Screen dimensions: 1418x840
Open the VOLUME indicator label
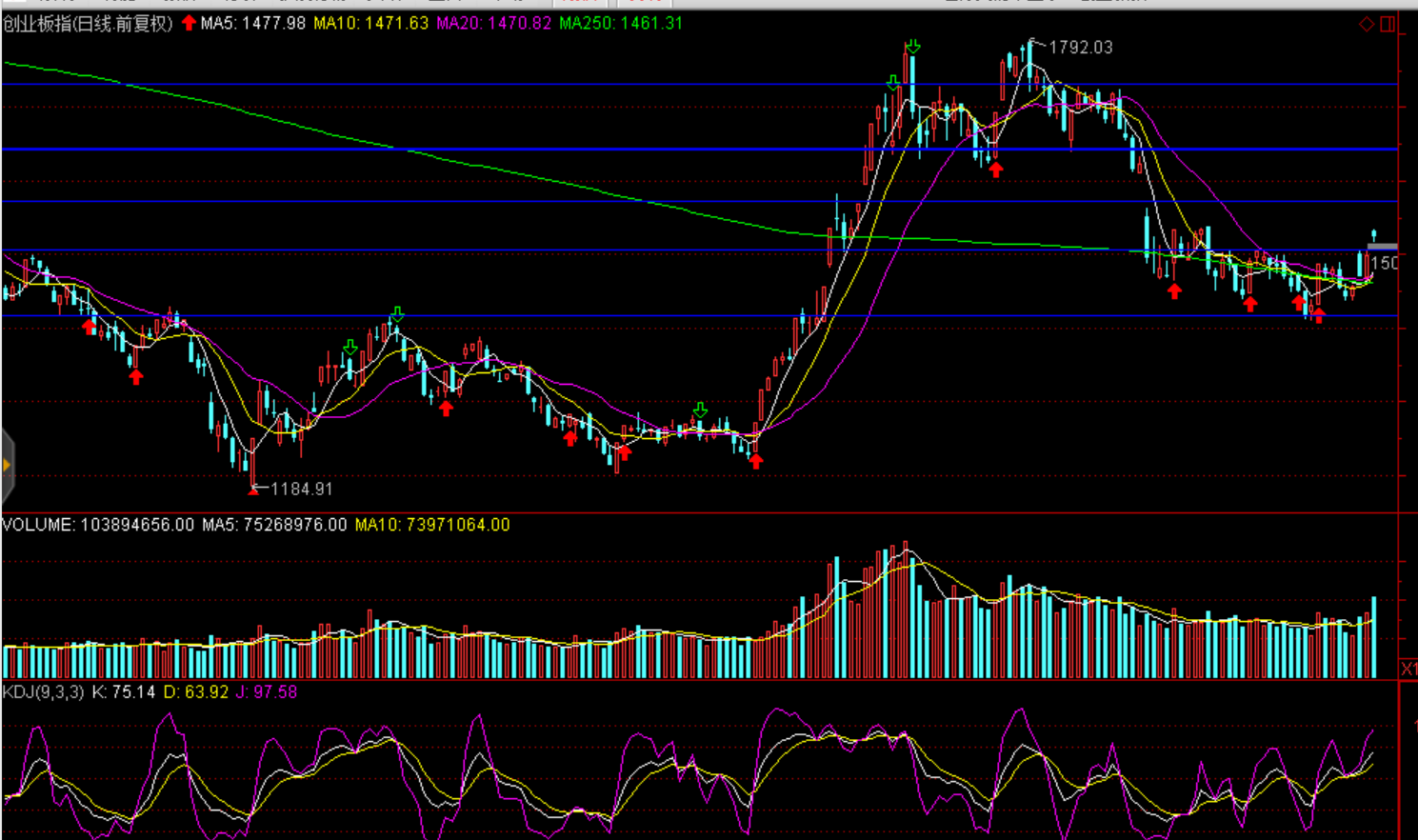(x=98, y=525)
